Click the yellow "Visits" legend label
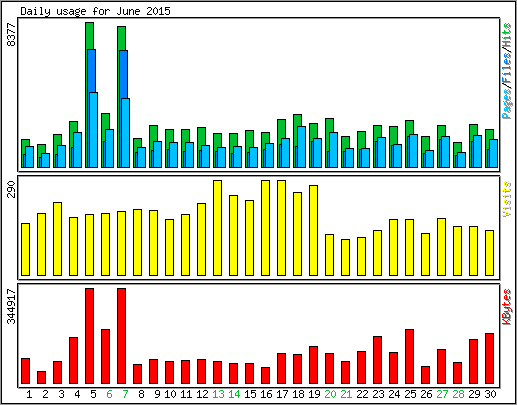This screenshot has height=405, width=517. coord(507,199)
